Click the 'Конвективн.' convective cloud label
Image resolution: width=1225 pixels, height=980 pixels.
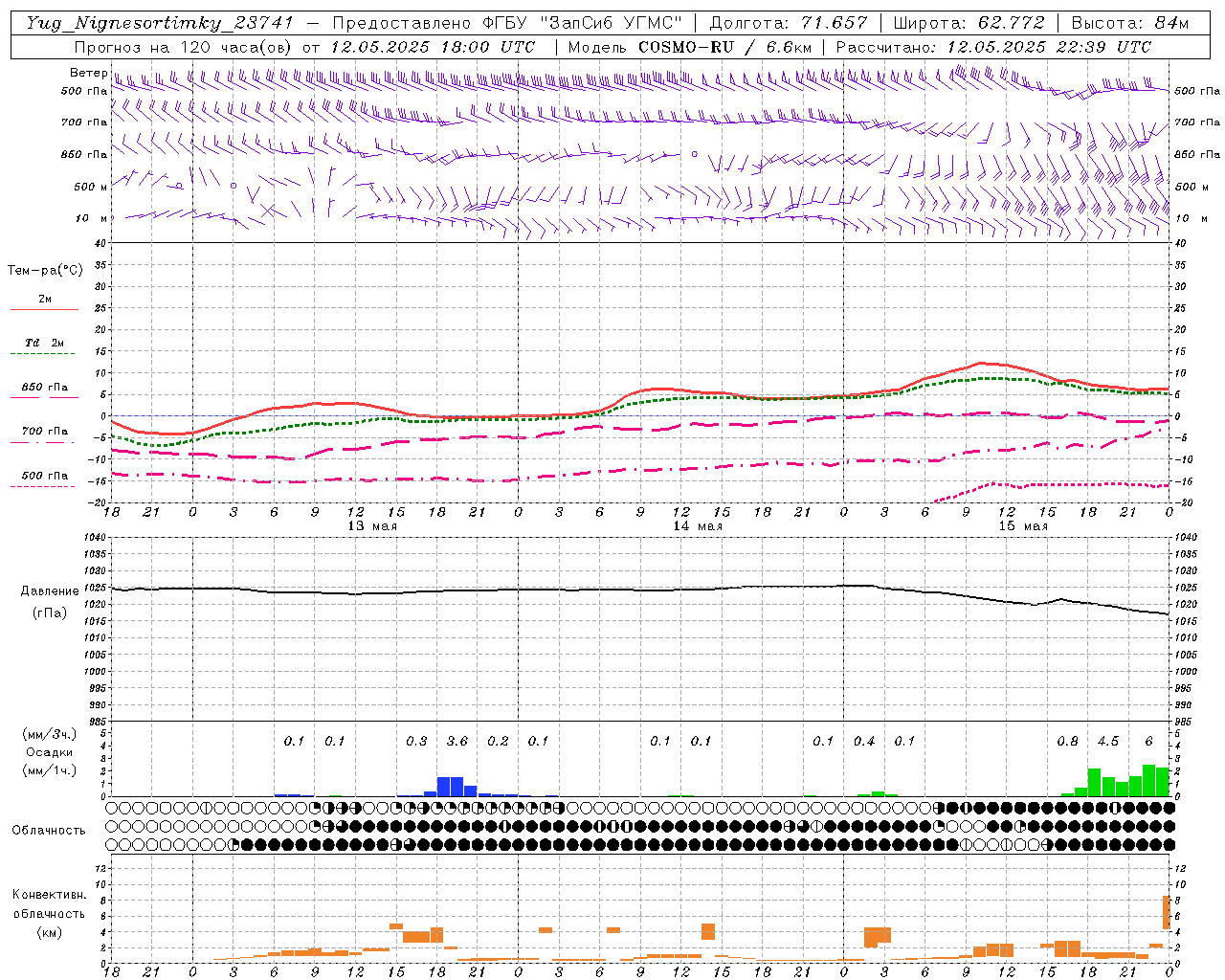point(49,895)
